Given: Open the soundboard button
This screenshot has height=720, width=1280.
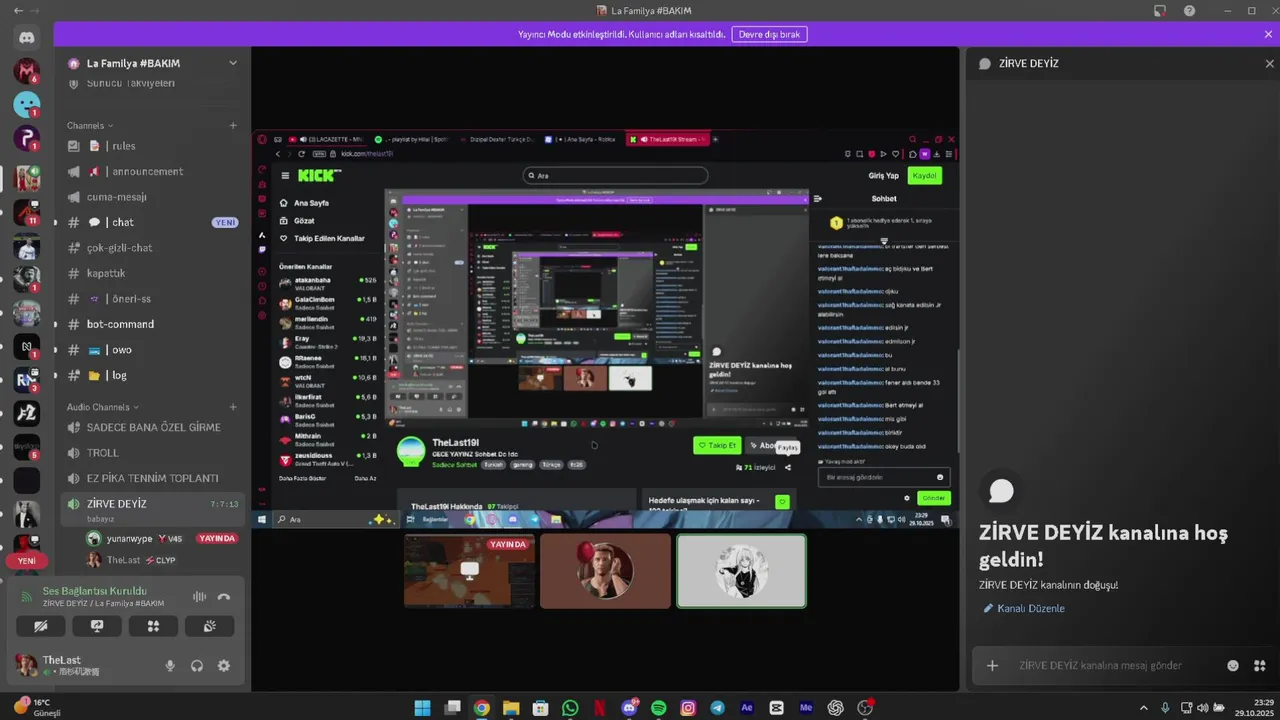Looking at the screenshot, I should click(210, 626).
